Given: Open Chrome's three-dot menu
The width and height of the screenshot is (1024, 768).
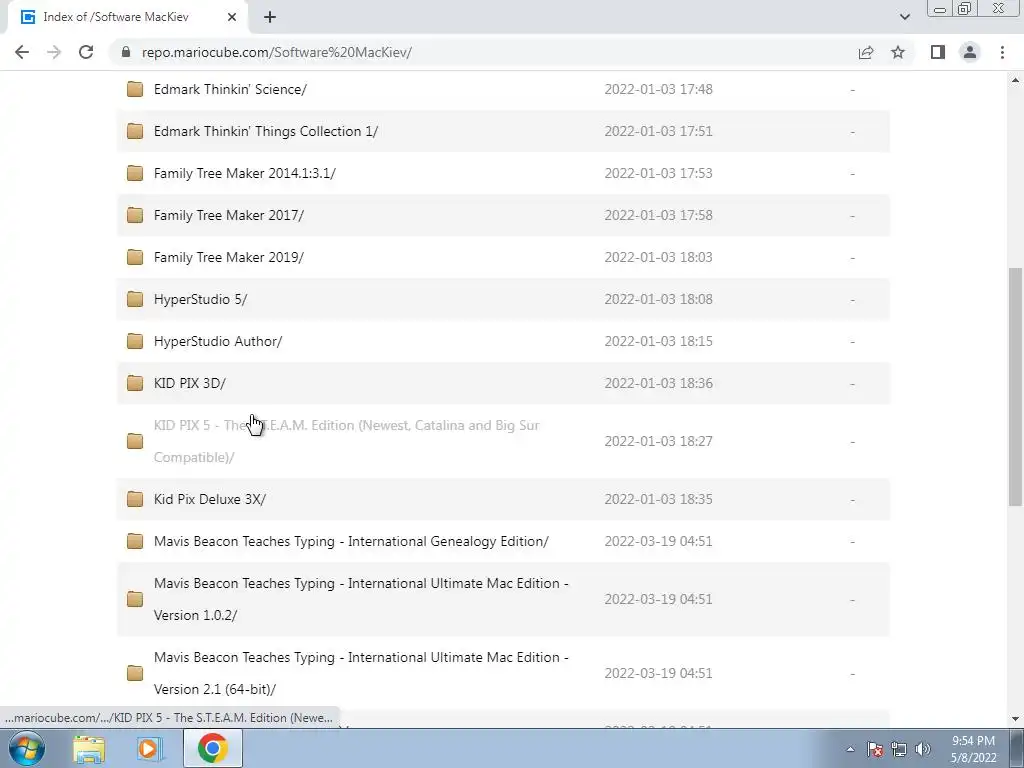Looking at the screenshot, I should pyautogui.click(x=1002, y=52).
